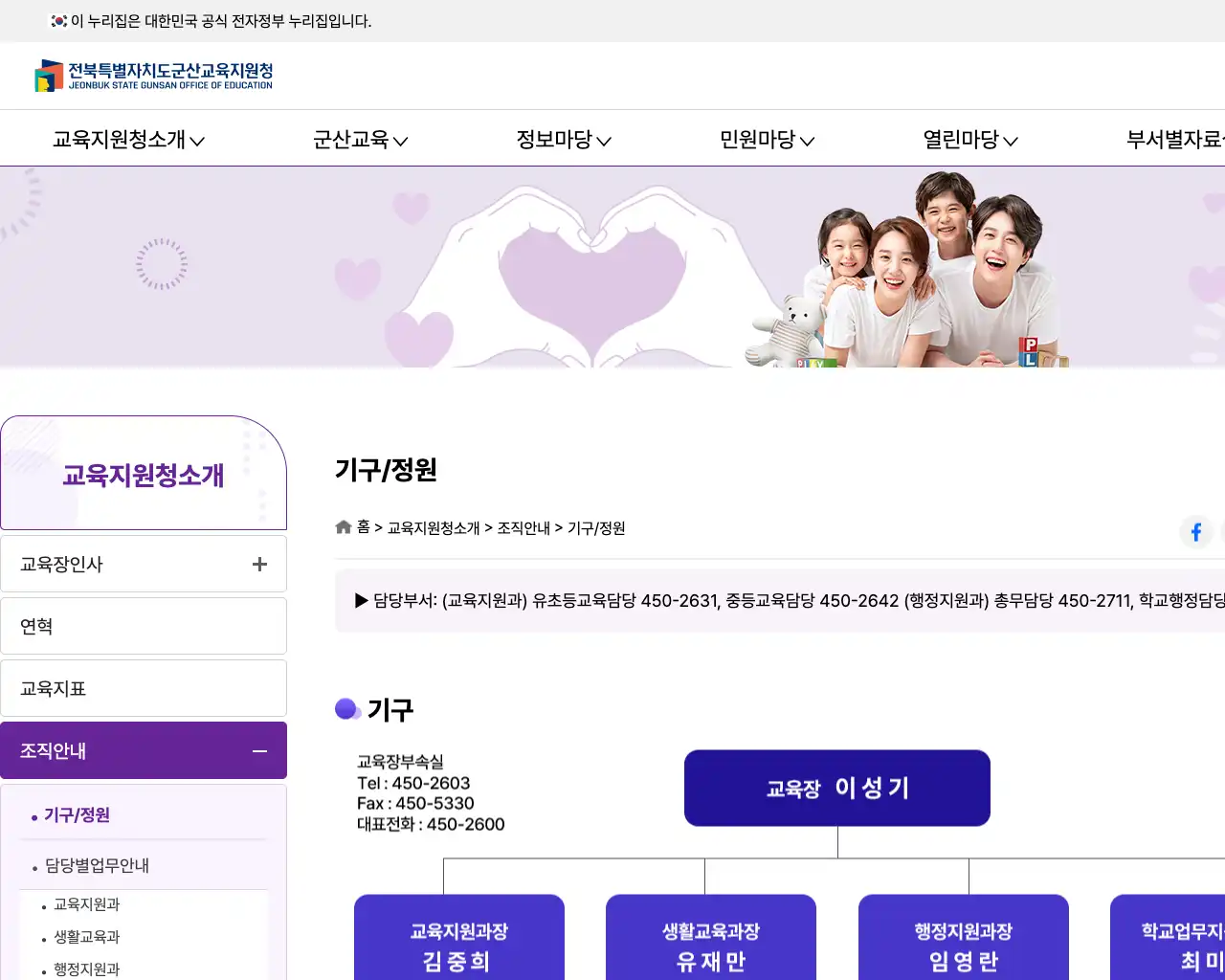Open the 정보마당 dropdown menu
Screen dimensions: 1225x980
click(562, 140)
